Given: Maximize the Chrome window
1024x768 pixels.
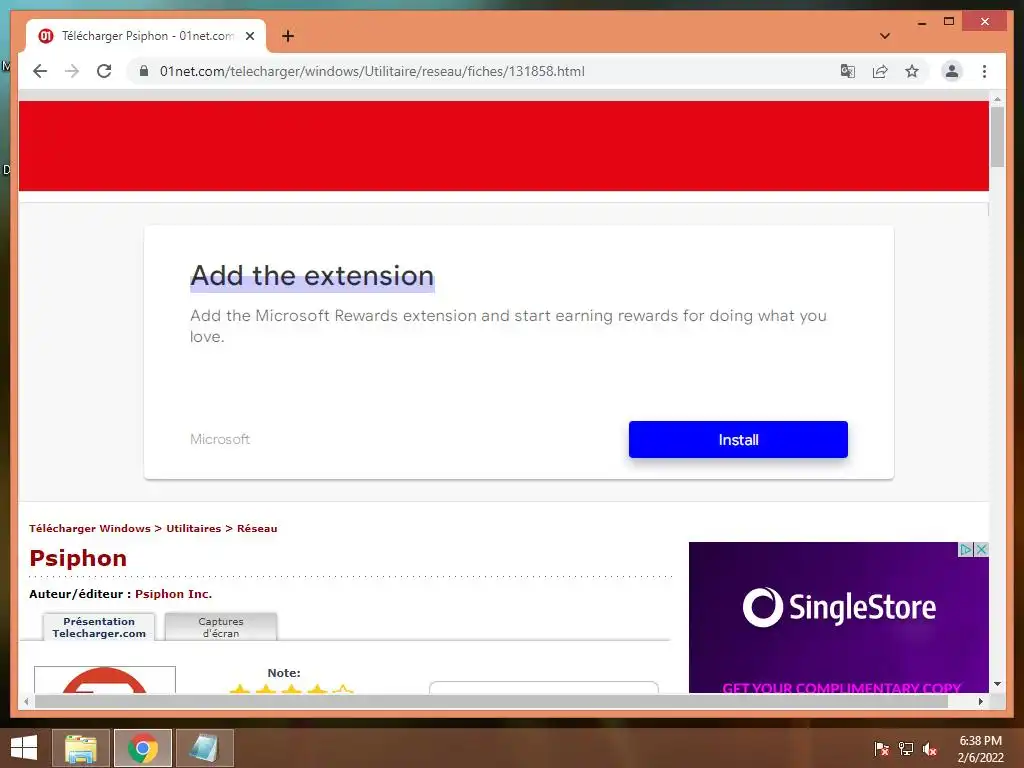Looking at the screenshot, I should click(x=949, y=22).
